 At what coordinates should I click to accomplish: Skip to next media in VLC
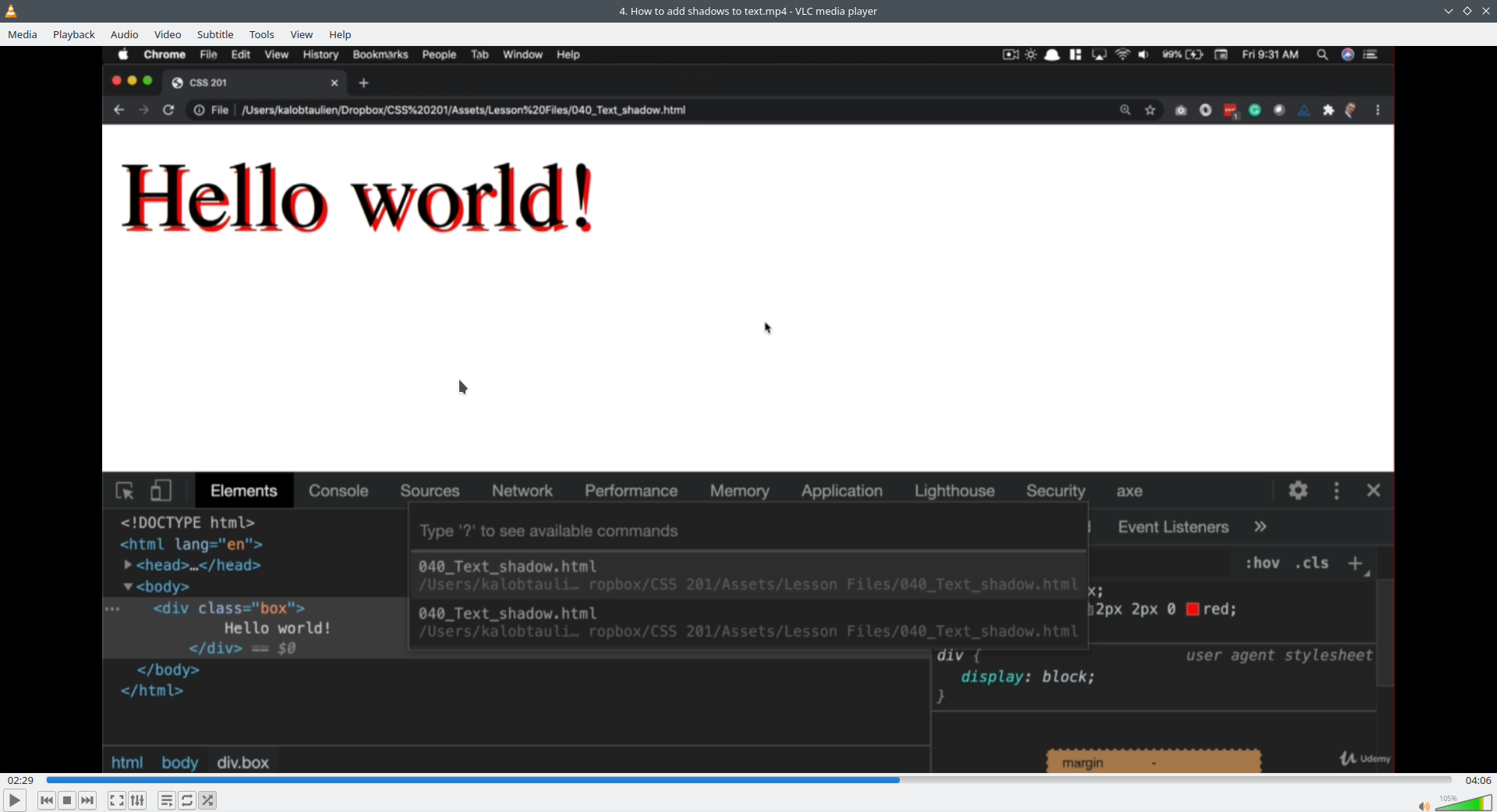[x=88, y=800]
